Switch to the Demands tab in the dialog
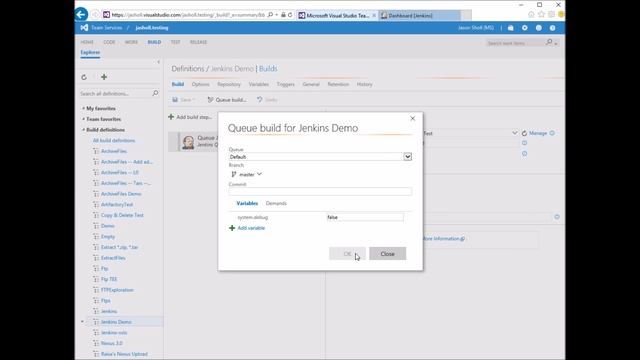The height and width of the screenshot is (360, 640). (x=276, y=203)
